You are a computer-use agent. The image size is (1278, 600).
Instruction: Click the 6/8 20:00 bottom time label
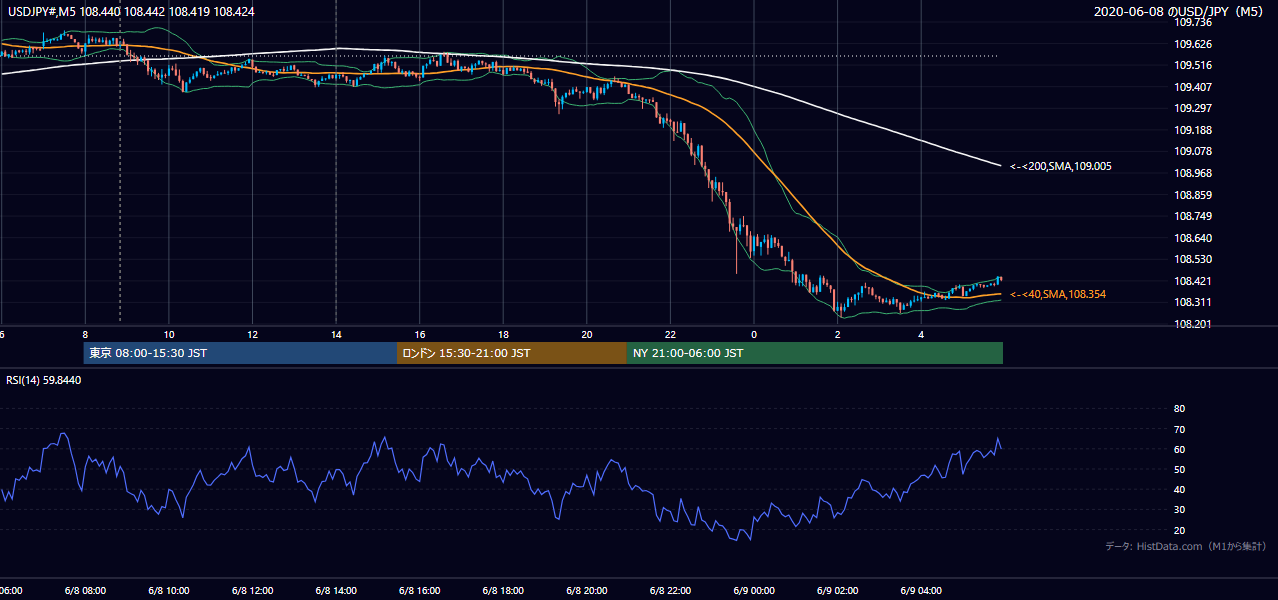(587, 590)
